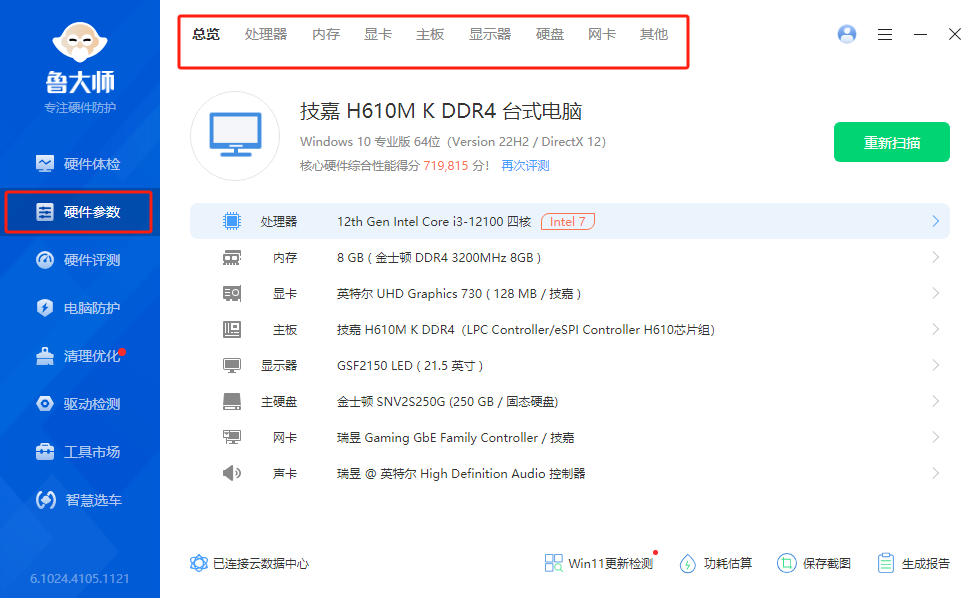
Task: Click the 主硬盘 drive icon
Action: click(232, 401)
